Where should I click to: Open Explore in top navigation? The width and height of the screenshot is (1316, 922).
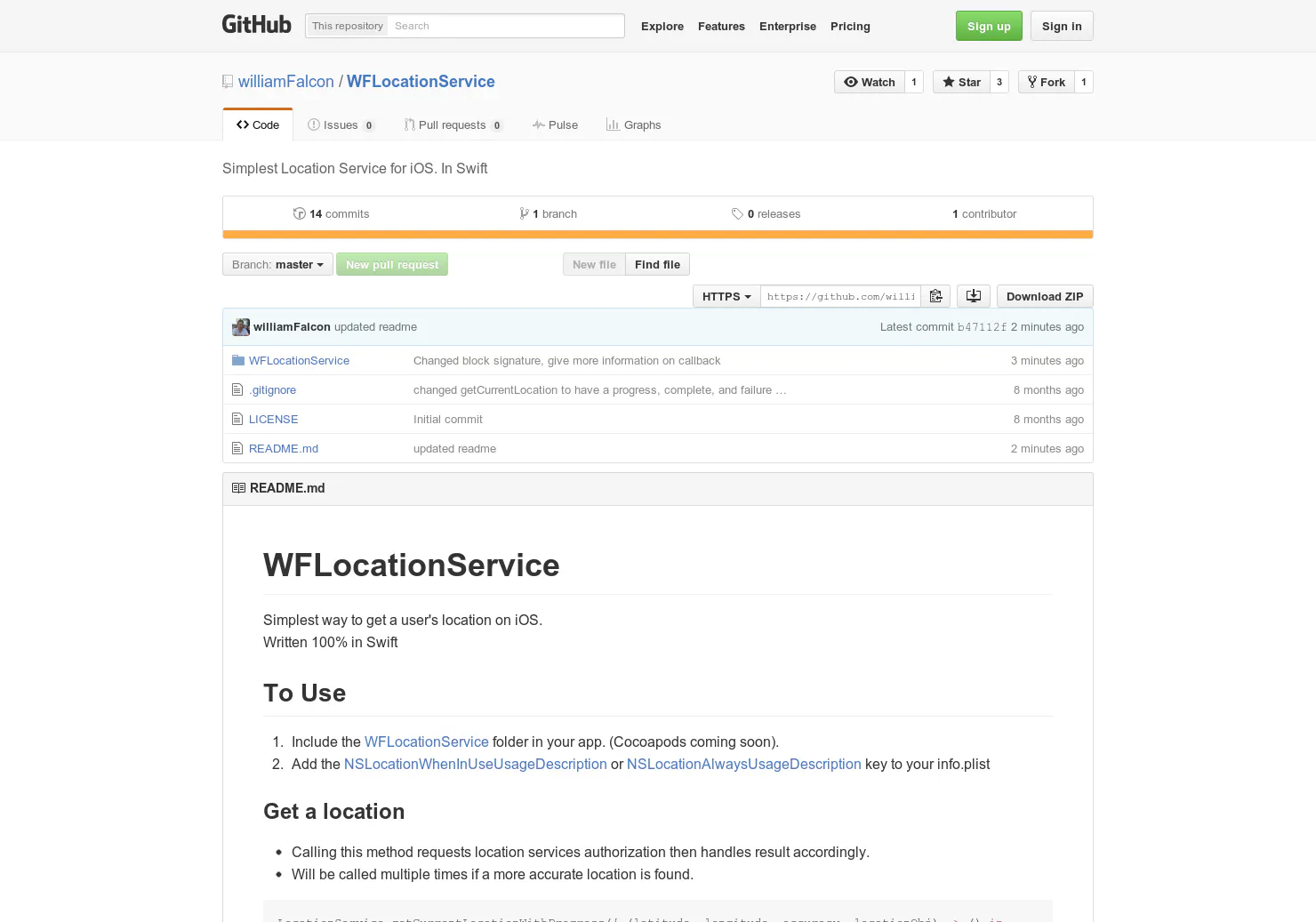pyautogui.click(x=662, y=26)
